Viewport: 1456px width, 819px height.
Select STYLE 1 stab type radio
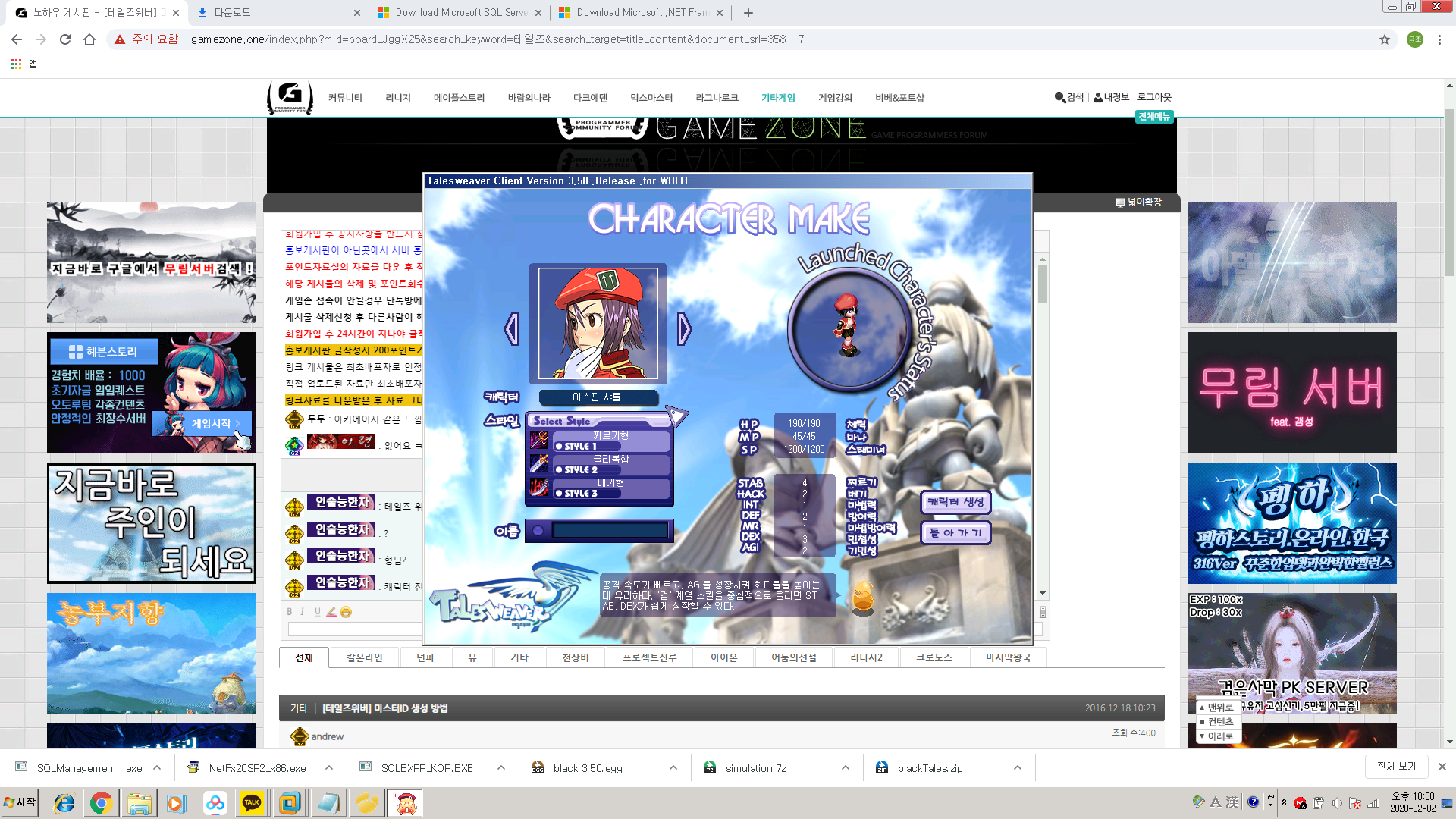tap(560, 447)
